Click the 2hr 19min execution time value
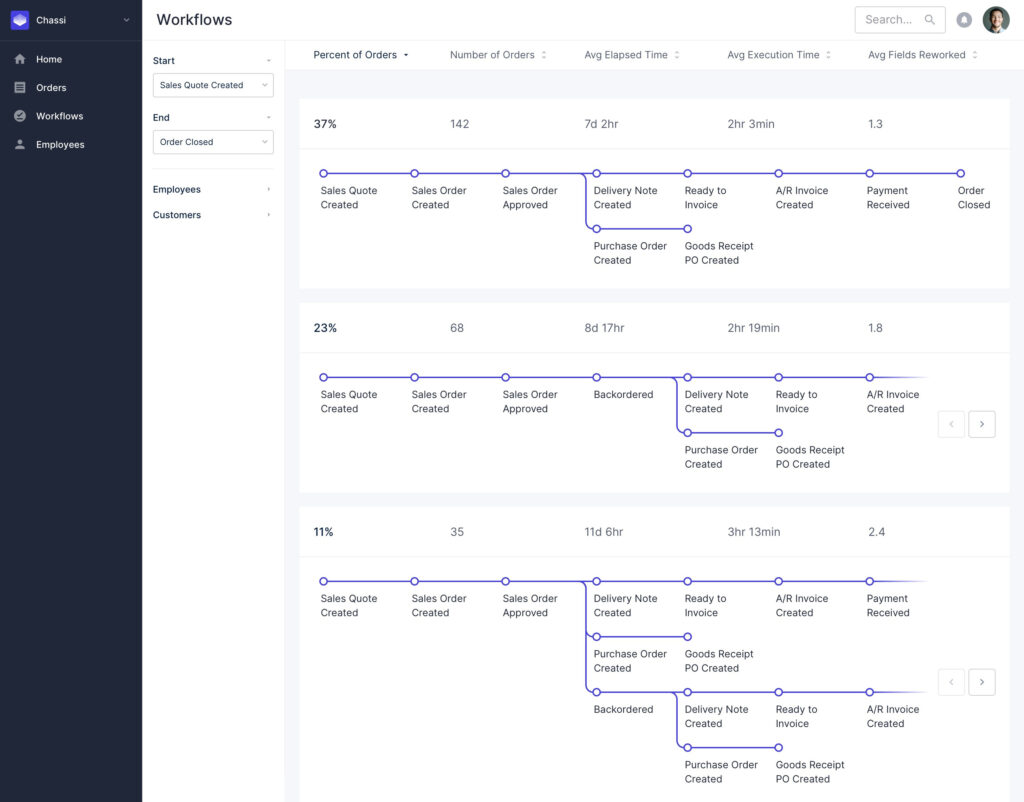Viewport: 1024px width, 802px height. (754, 328)
